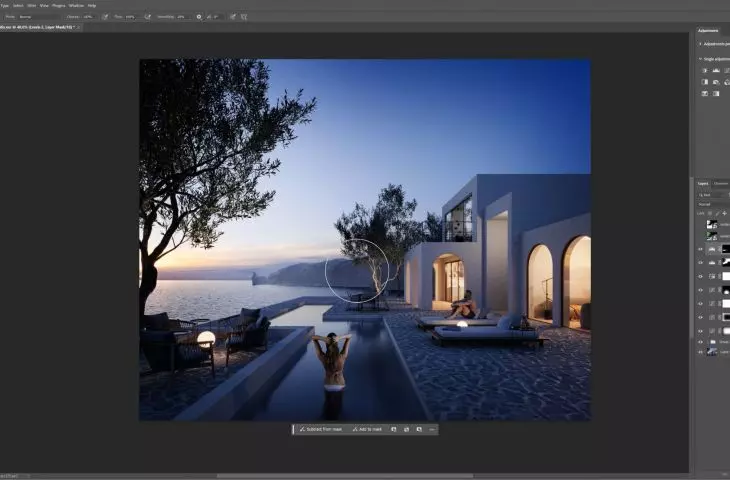Toggle pressure for size icon

coord(233,17)
